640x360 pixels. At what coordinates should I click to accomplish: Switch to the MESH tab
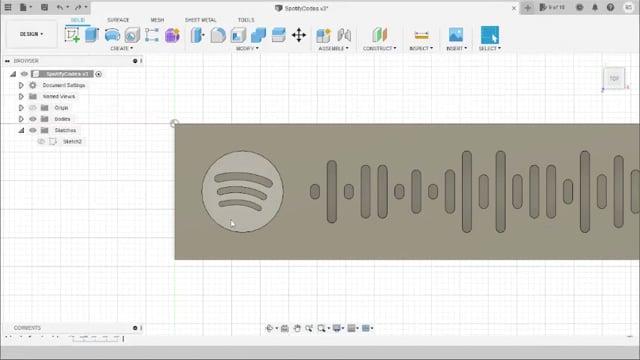[157, 20]
